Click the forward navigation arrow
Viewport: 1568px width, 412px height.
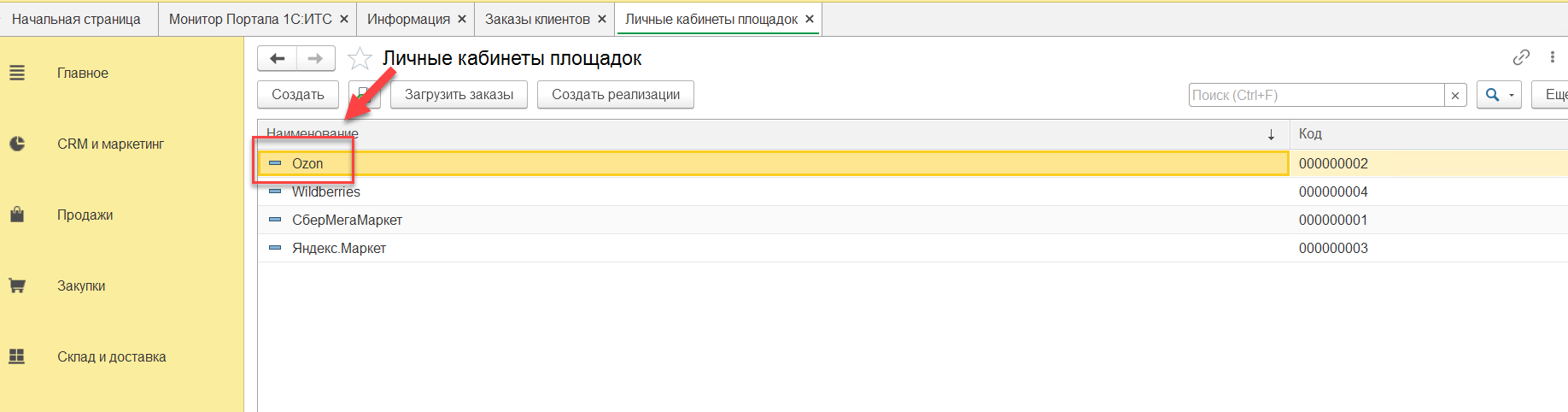point(315,58)
